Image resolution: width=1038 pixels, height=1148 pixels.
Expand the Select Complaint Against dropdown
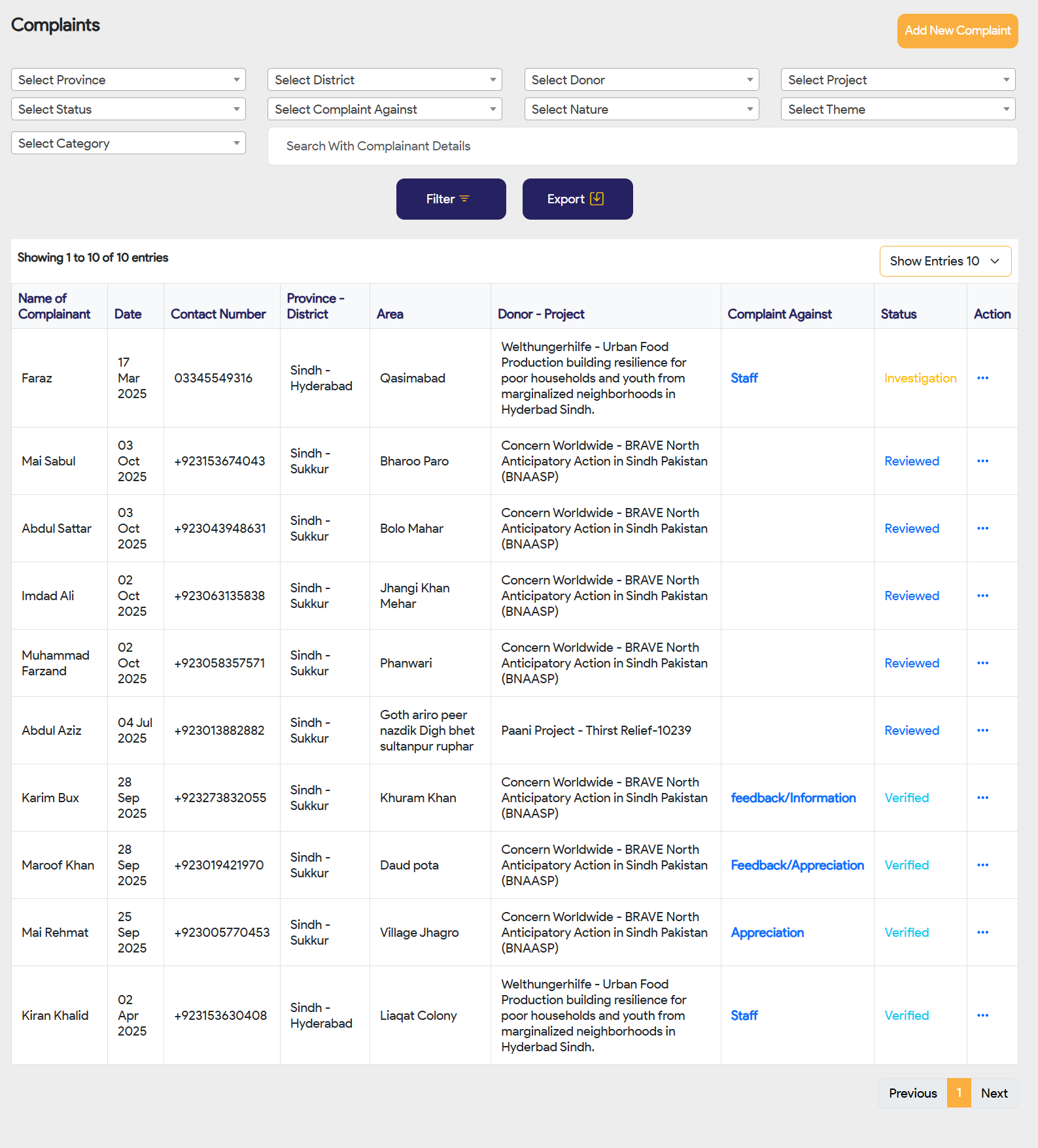[x=385, y=109]
